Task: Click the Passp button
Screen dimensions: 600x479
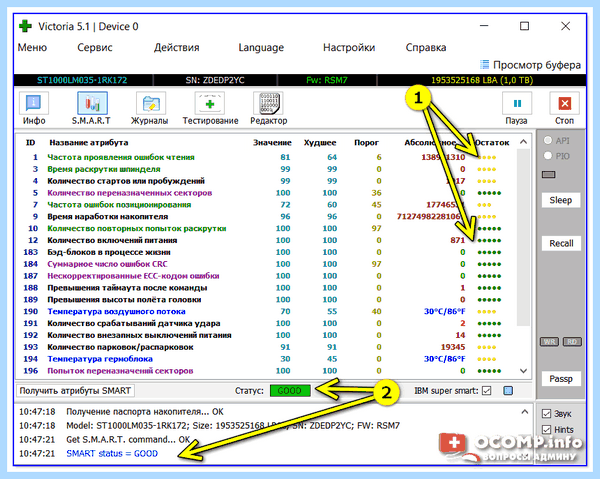Action: coord(561,379)
